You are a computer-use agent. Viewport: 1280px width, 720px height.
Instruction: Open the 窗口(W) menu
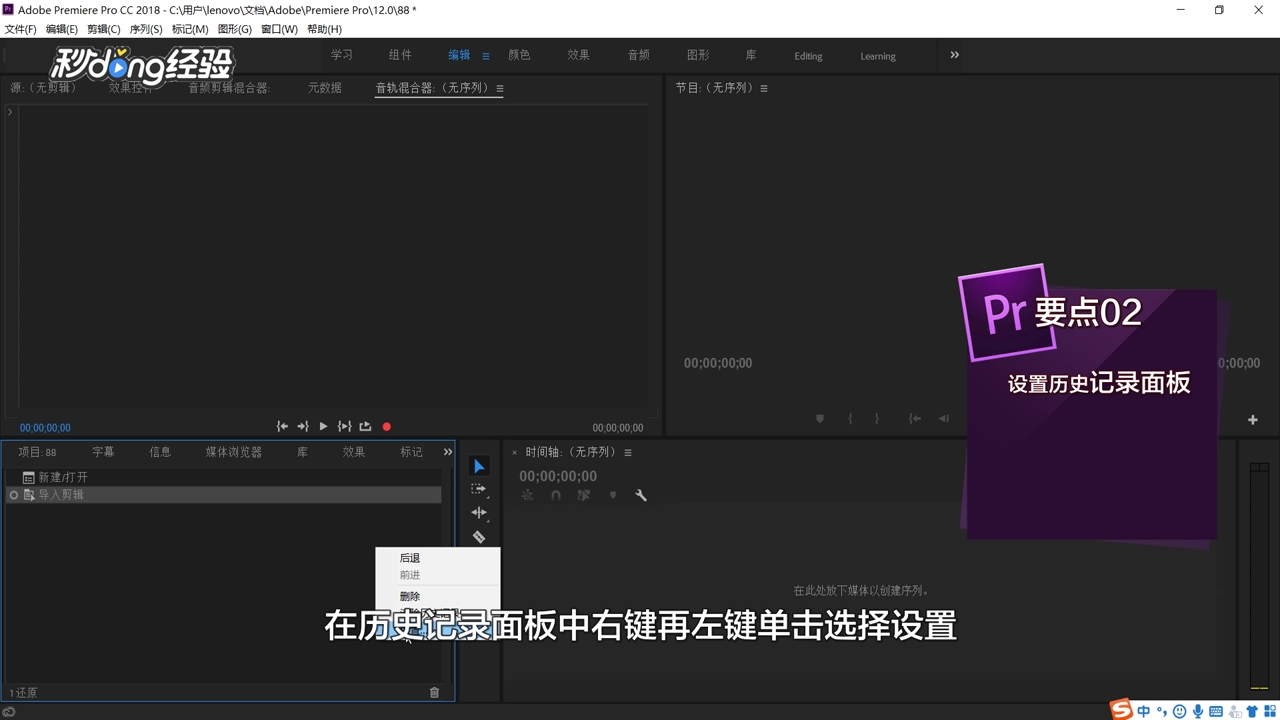(279, 29)
